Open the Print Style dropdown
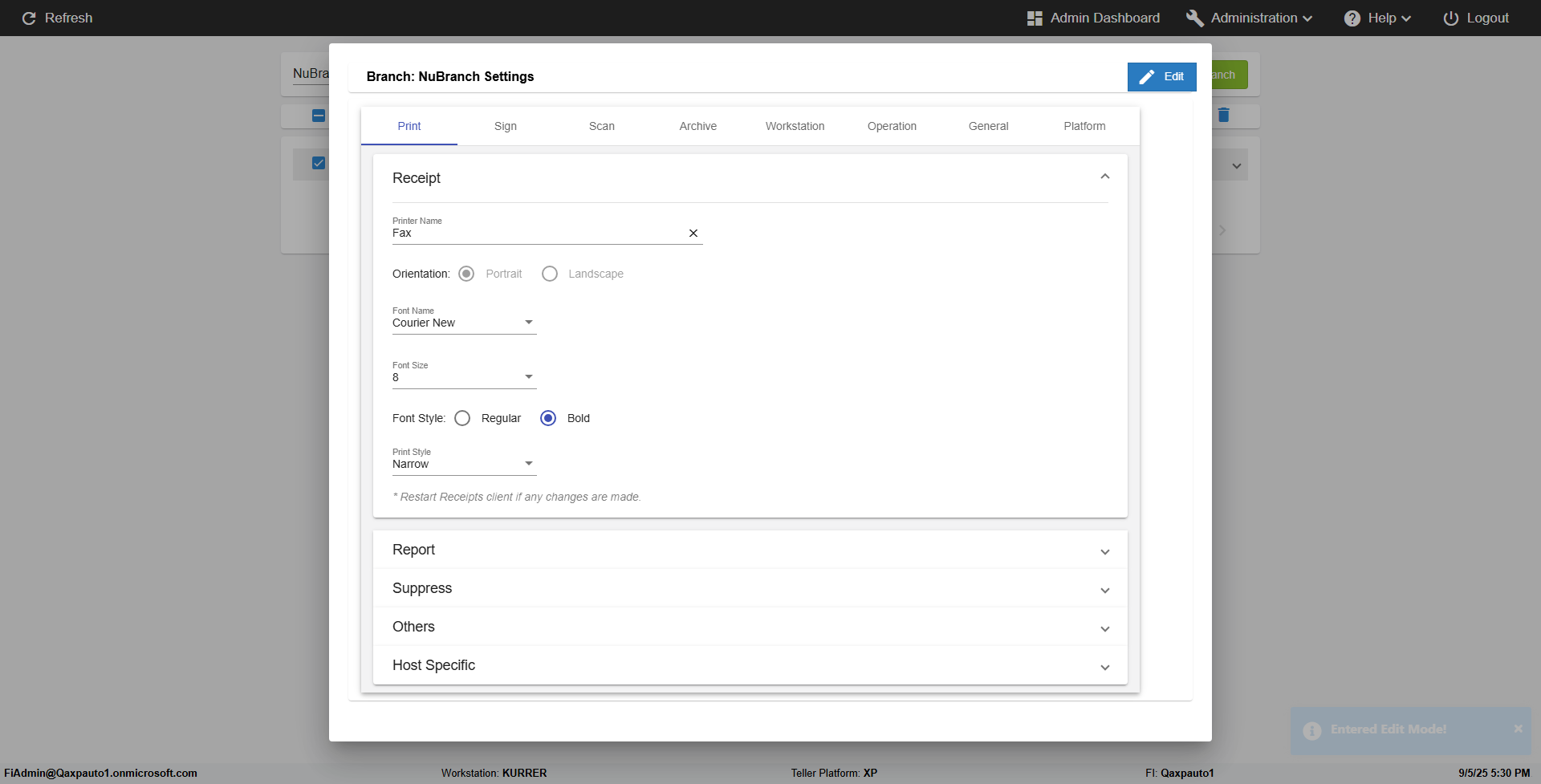Viewport: 1541px width, 784px height. (464, 464)
